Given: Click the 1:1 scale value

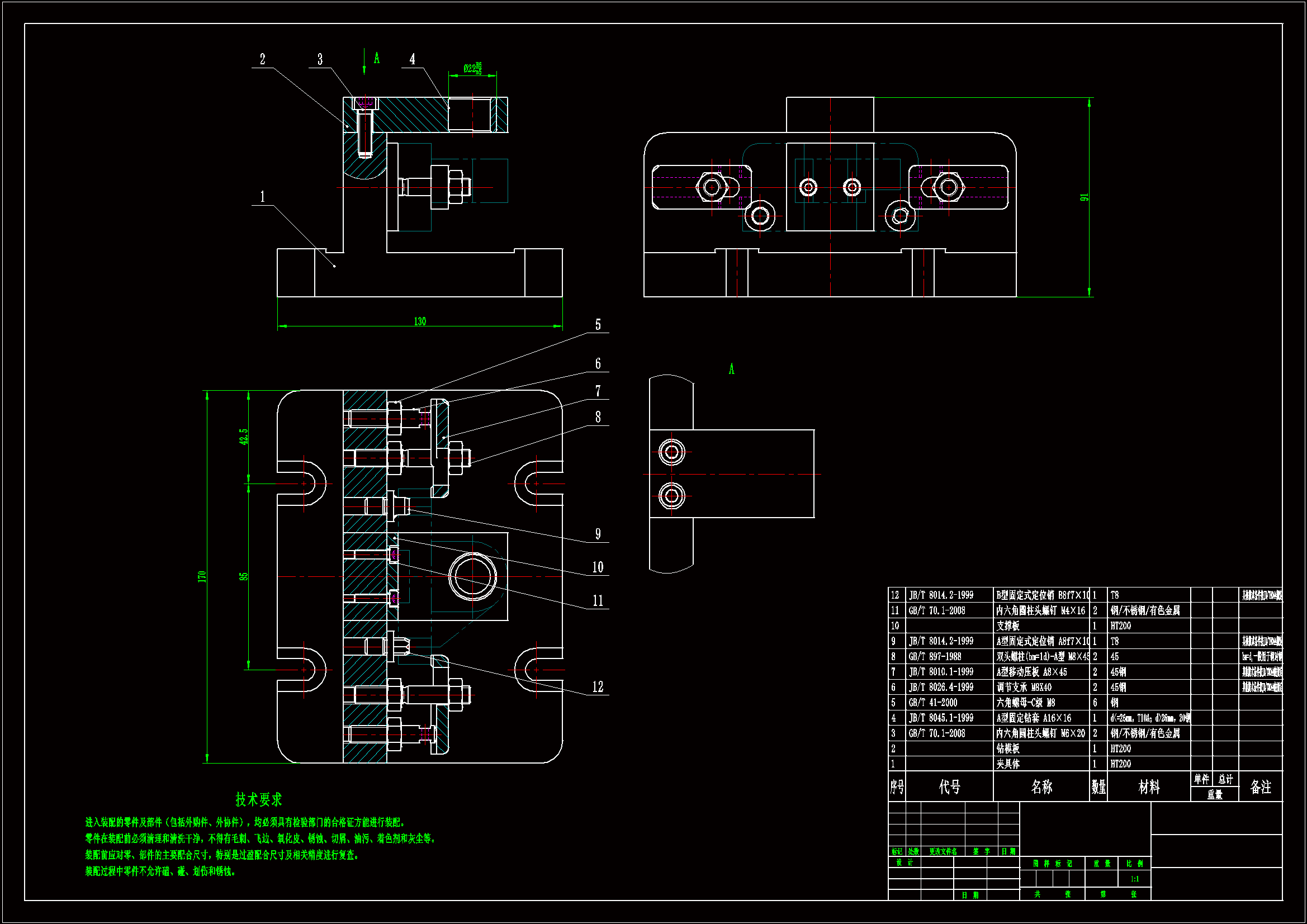Looking at the screenshot, I should pos(1134,879).
